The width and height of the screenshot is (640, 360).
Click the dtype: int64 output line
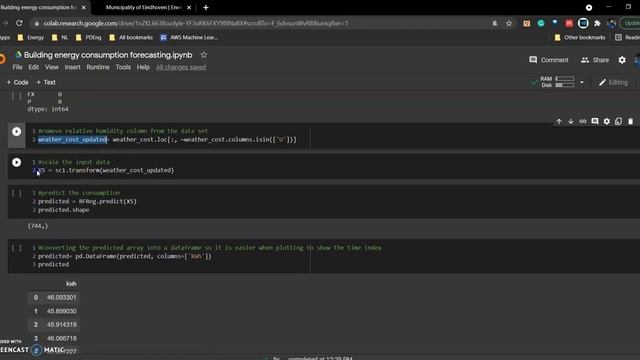pos(48,109)
